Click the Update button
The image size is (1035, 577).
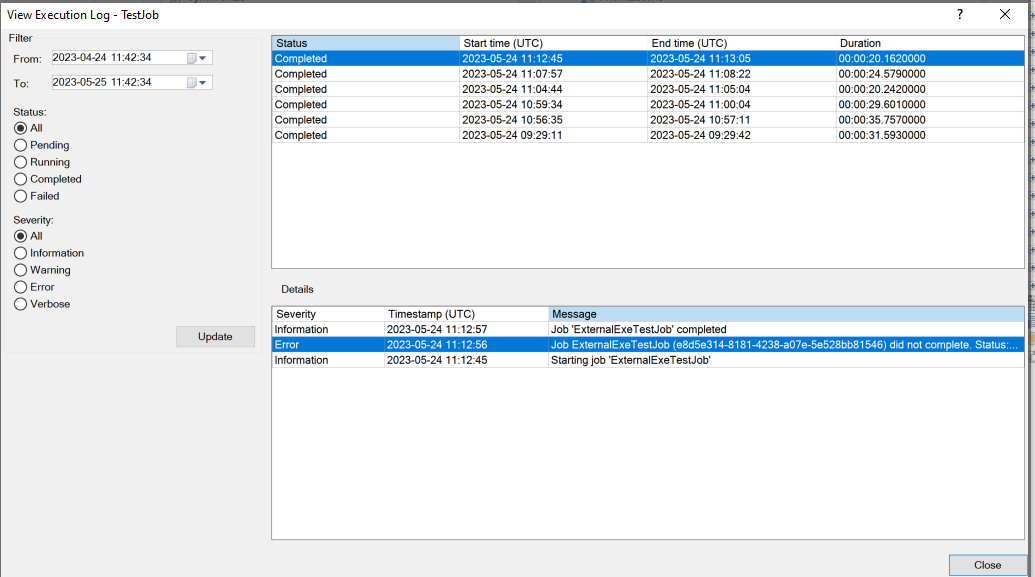click(x=215, y=337)
